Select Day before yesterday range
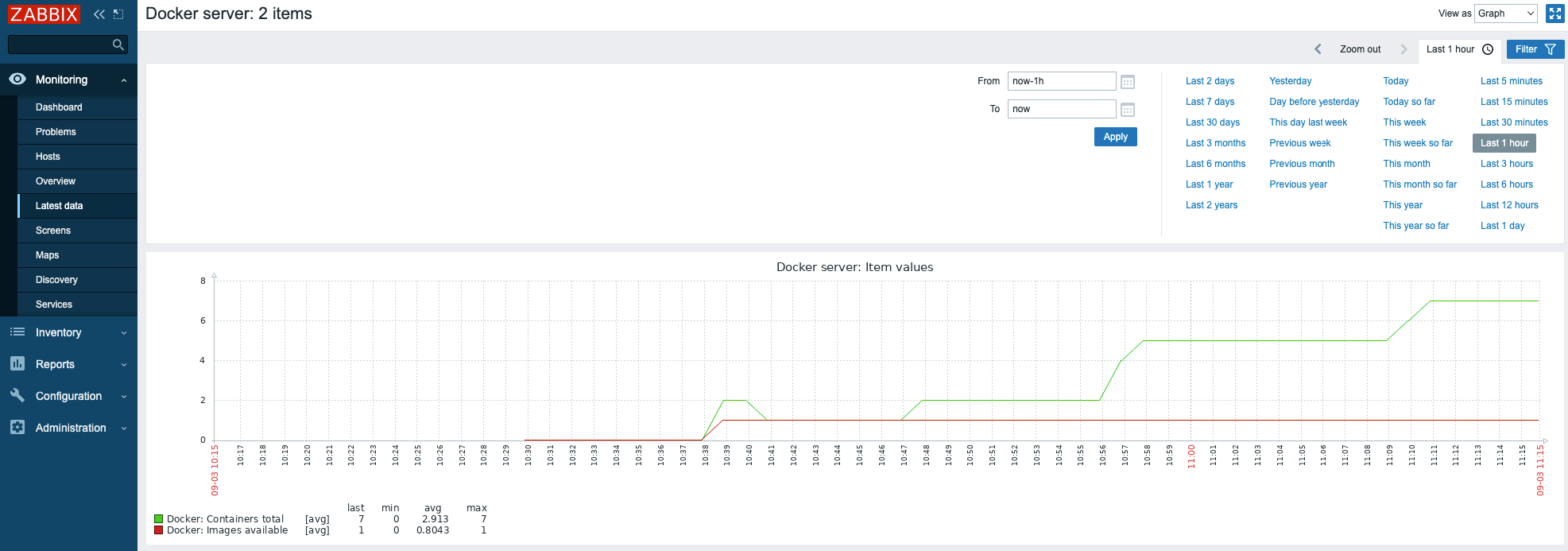The height and width of the screenshot is (551, 1568). pyautogui.click(x=1314, y=102)
